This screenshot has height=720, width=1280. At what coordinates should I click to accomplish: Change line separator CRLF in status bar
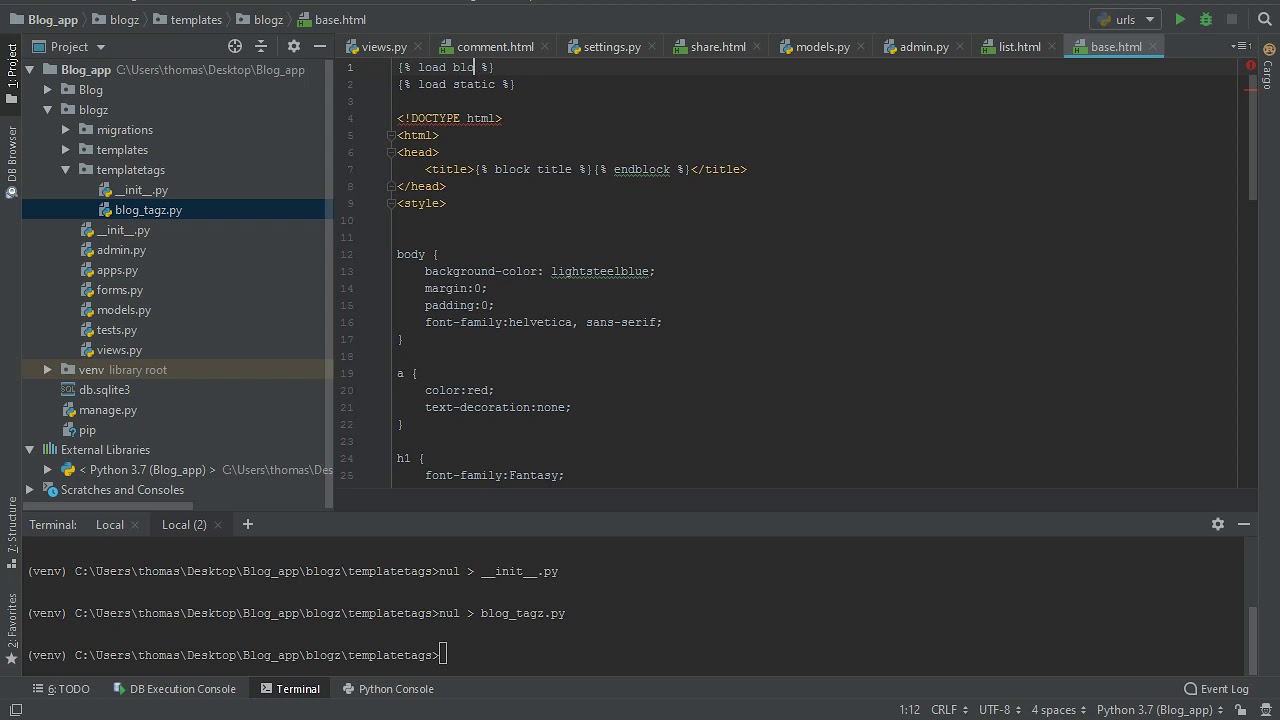click(x=949, y=710)
